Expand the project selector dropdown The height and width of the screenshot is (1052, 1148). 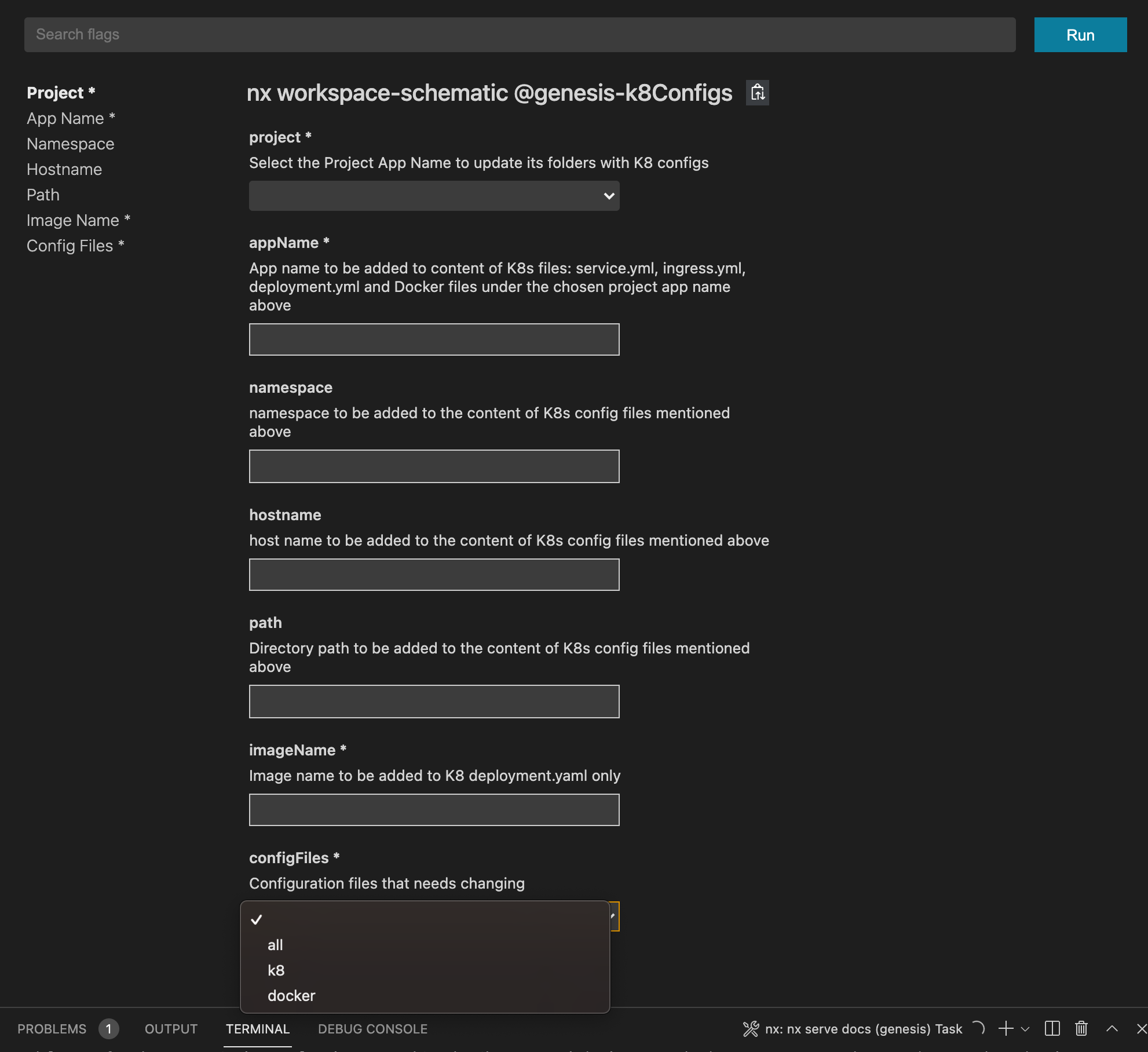click(434, 195)
